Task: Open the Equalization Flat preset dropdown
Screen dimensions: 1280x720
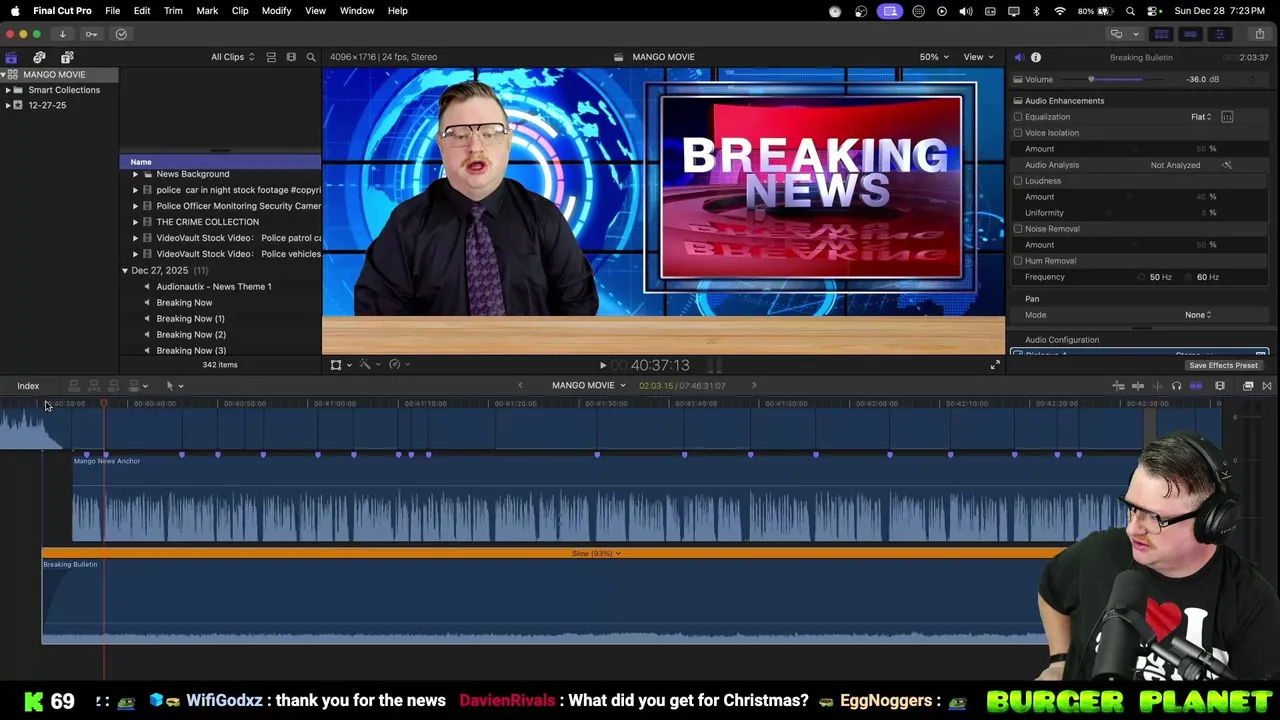Action: (1201, 117)
